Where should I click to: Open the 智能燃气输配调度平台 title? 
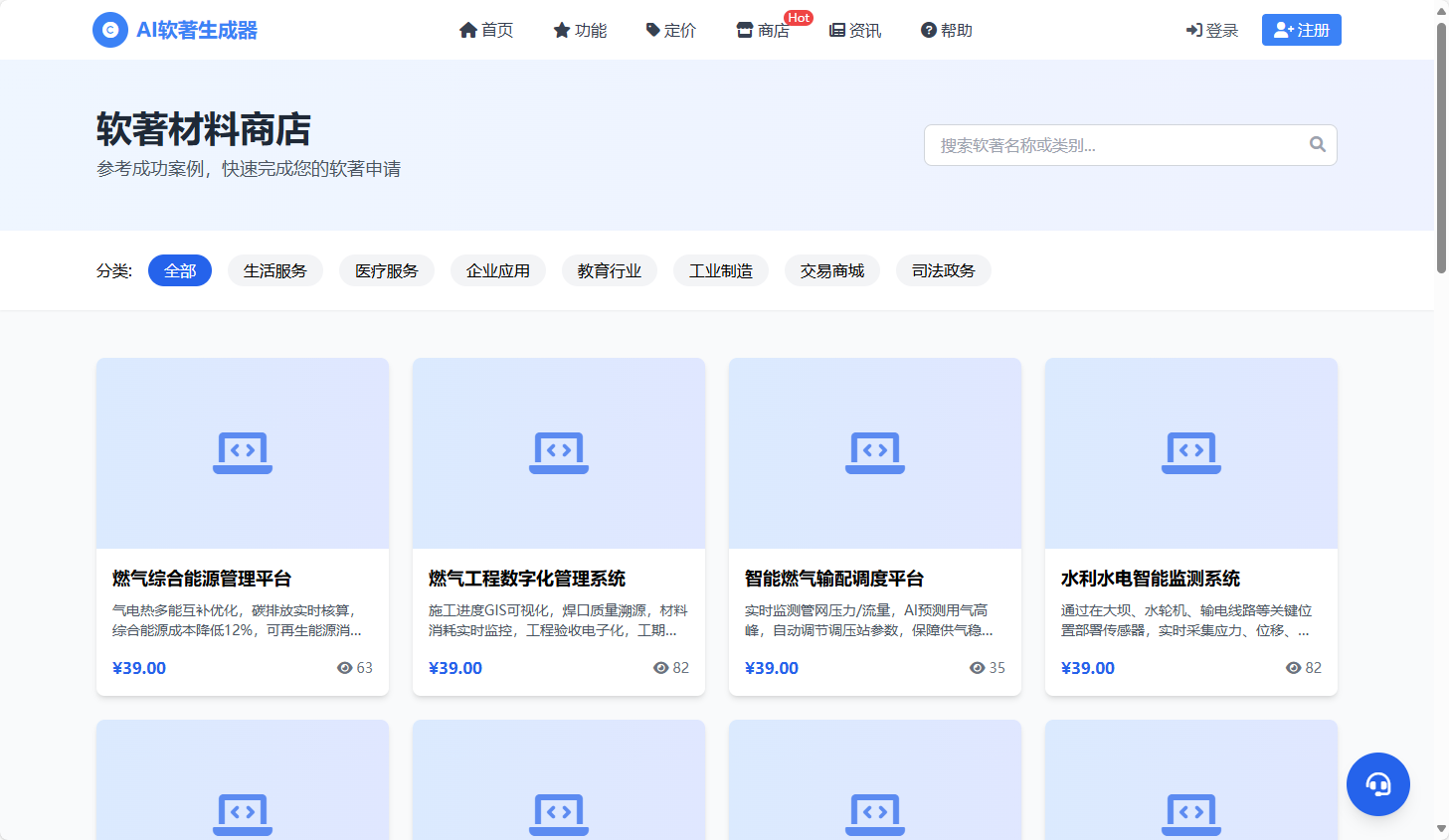[834, 579]
